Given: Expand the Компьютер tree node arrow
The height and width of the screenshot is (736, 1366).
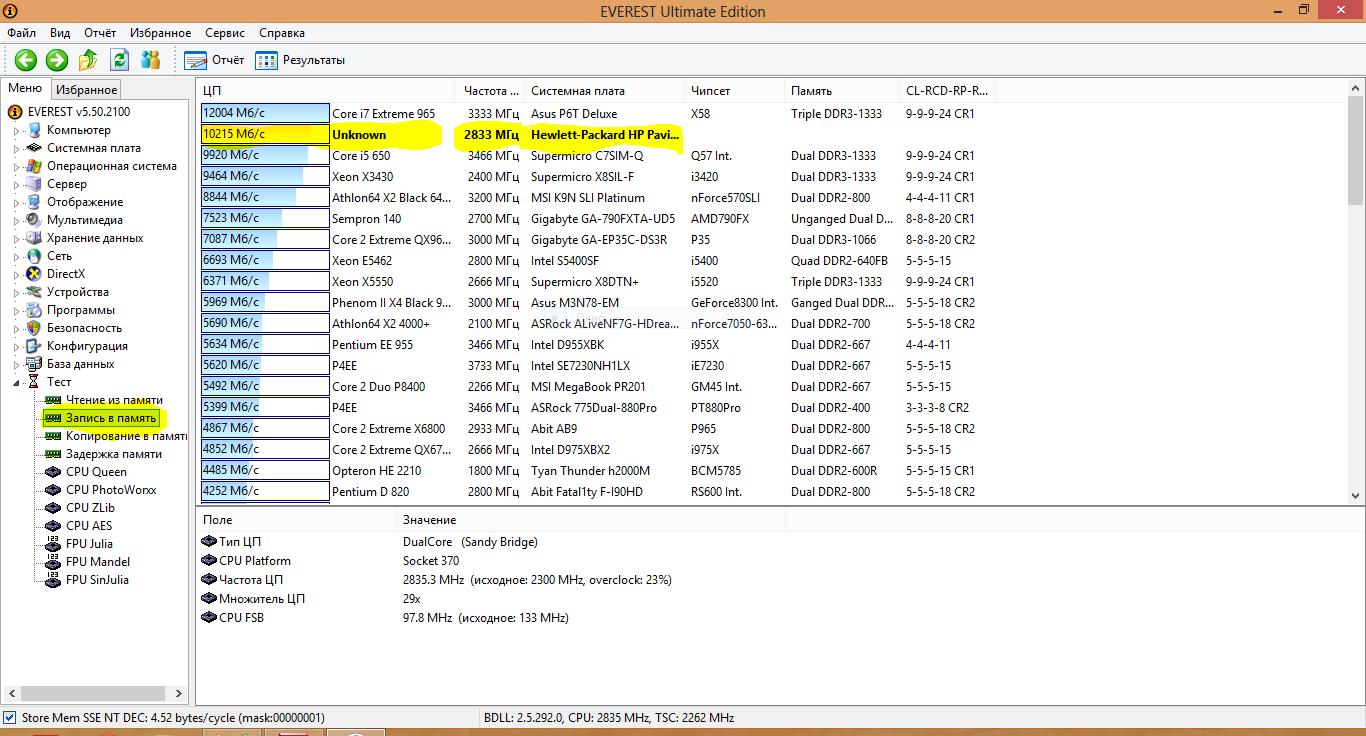Looking at the screenshot, I should click(x=16, y=131).
